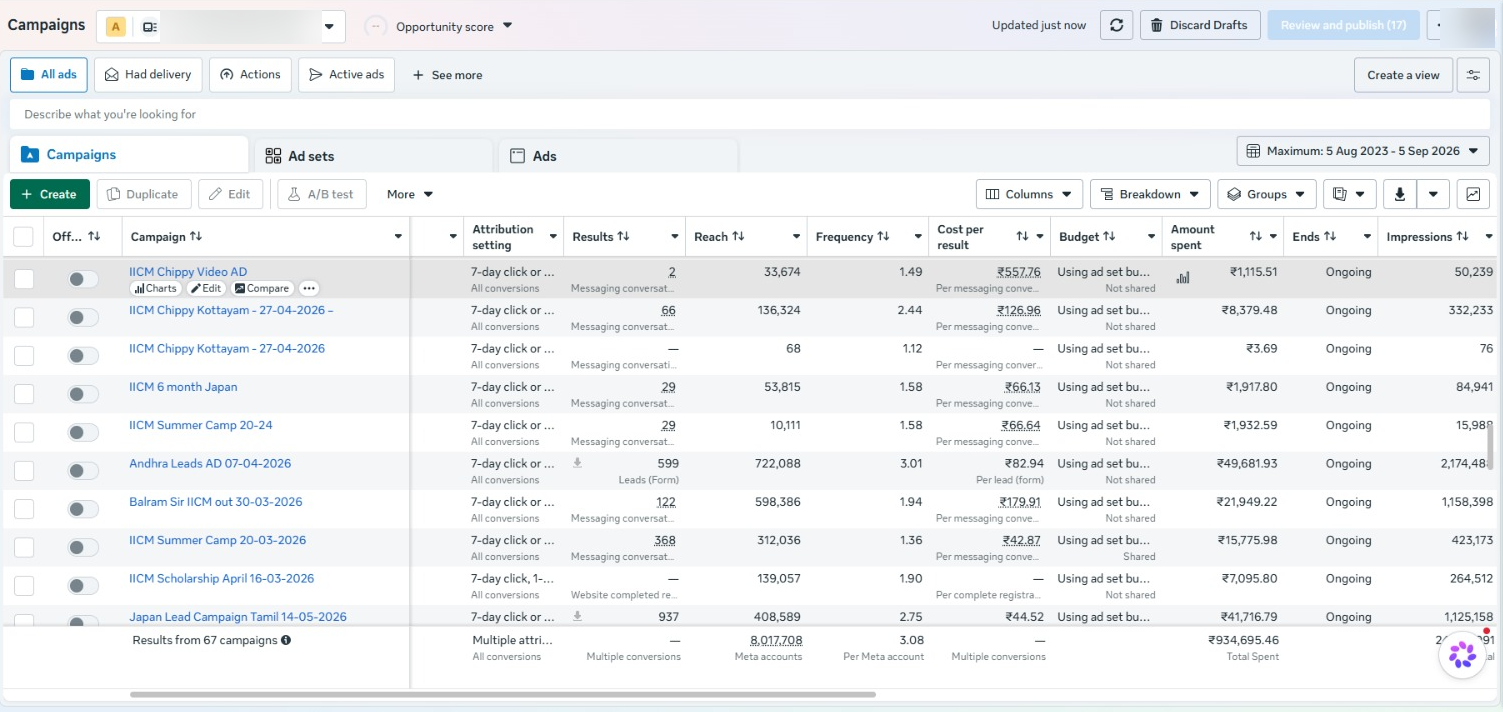Open Charts for IICM Chippy Video AD
The width and height of the screenshot is (1503, 712).
tap(155, 288)
